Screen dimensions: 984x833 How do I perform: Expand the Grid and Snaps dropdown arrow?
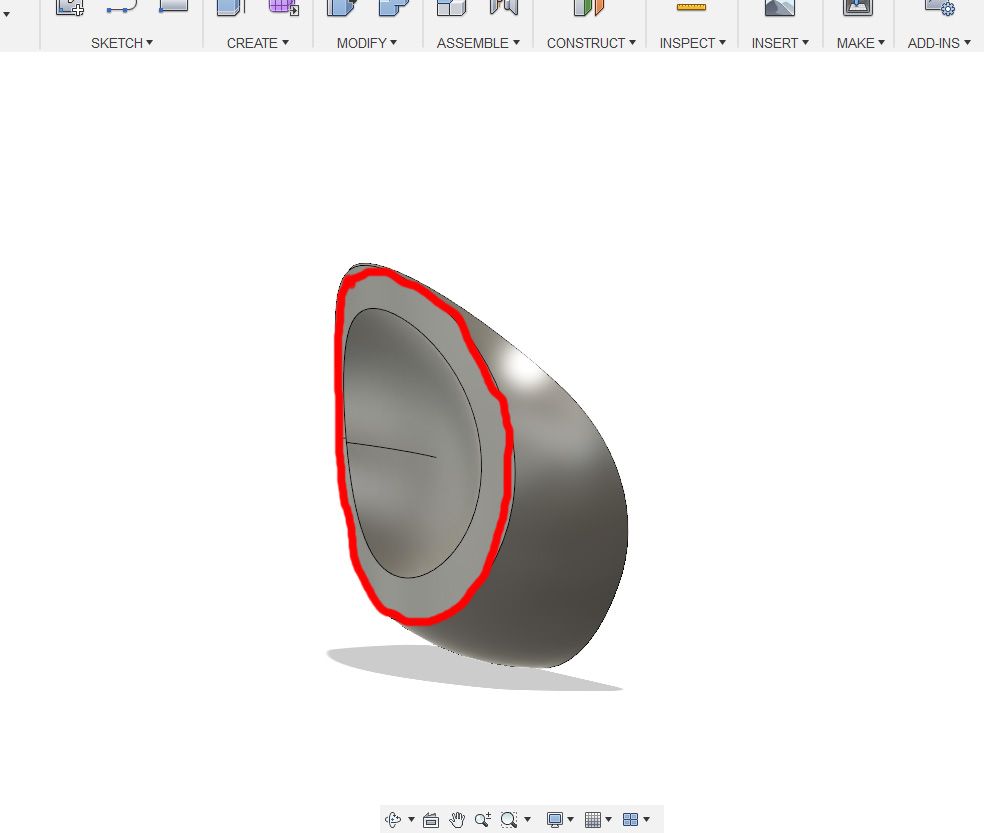coord(609,819)
